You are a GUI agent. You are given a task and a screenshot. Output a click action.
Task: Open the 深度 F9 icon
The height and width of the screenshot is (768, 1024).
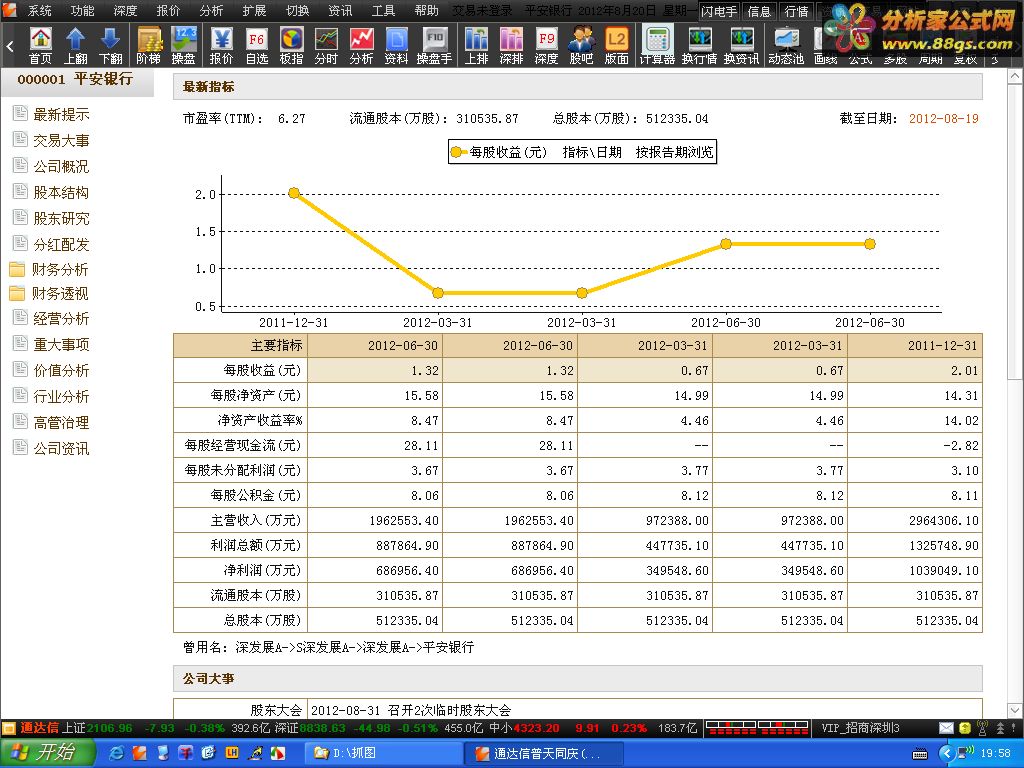pos(547,45)
